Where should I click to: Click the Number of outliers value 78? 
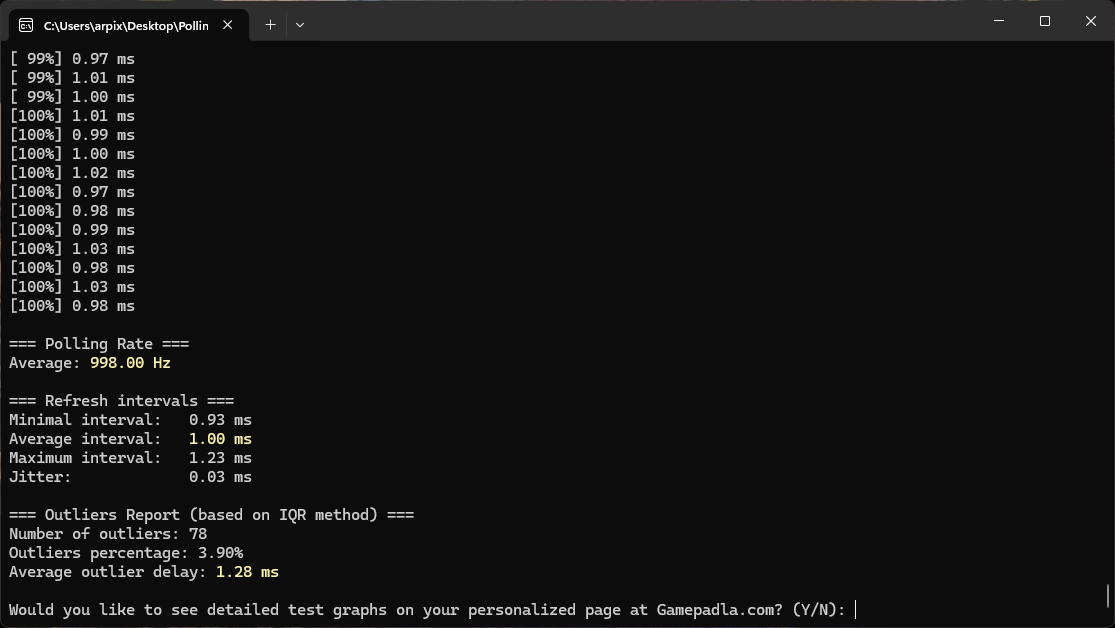198,534
